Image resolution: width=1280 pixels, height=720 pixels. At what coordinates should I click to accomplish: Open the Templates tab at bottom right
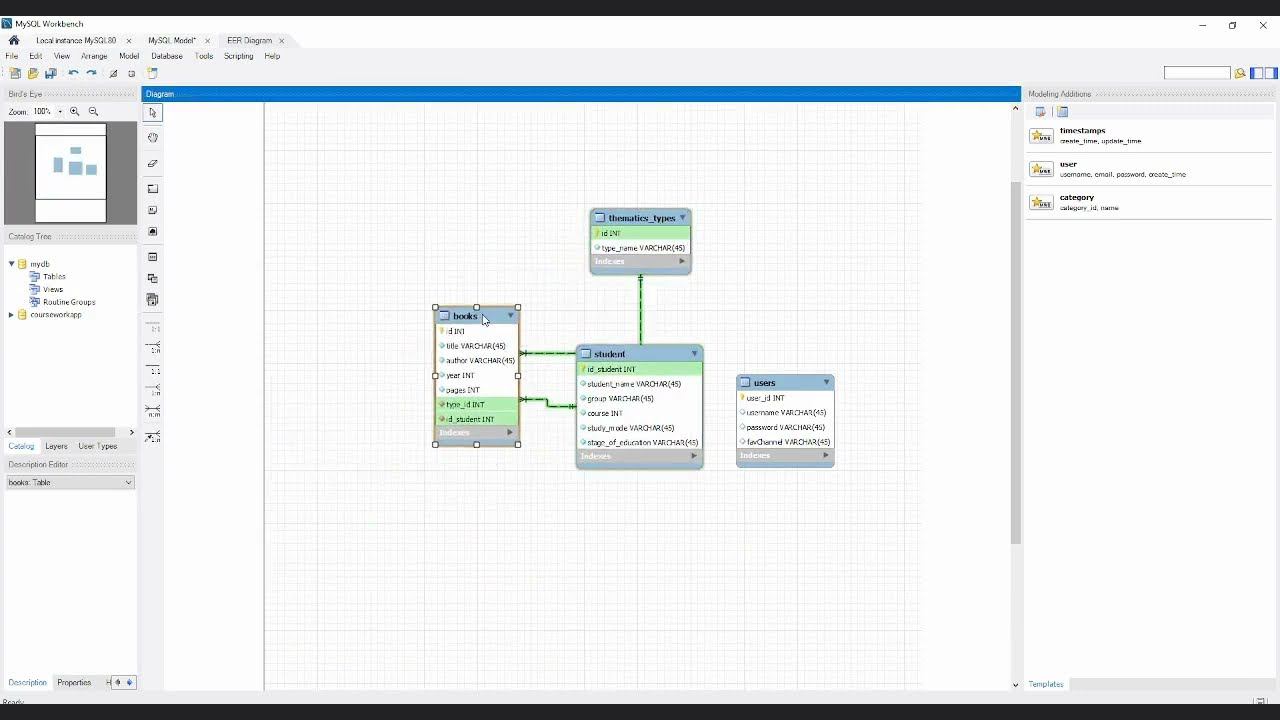pos(1046,684)
